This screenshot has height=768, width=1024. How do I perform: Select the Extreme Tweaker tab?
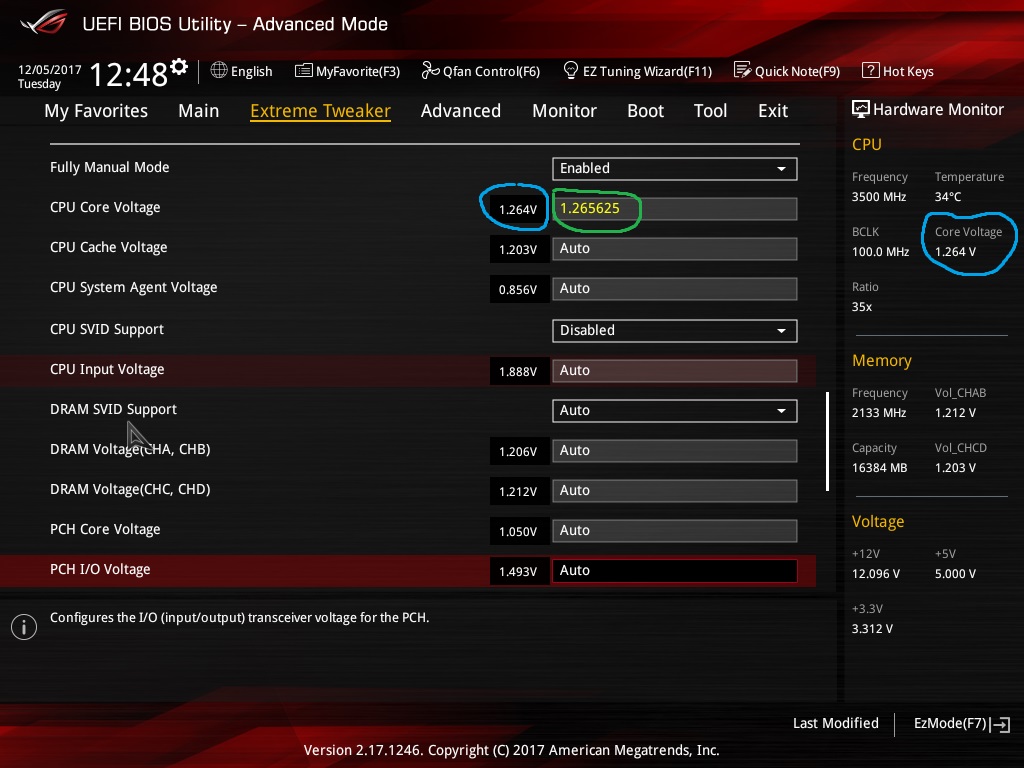tap(321, 111)
